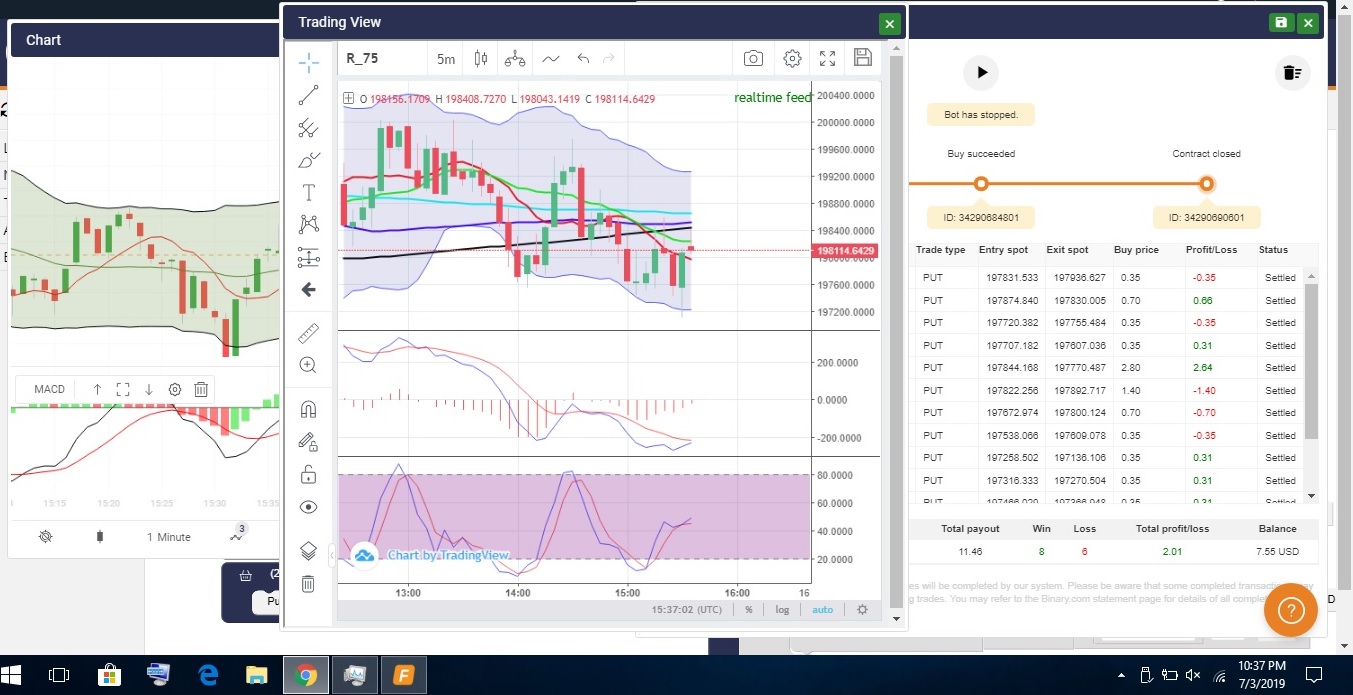Viewport: 1353px width, 695px height.
Task: Remove all drawings using the bottom trash icon
Action: click(308, 584)
